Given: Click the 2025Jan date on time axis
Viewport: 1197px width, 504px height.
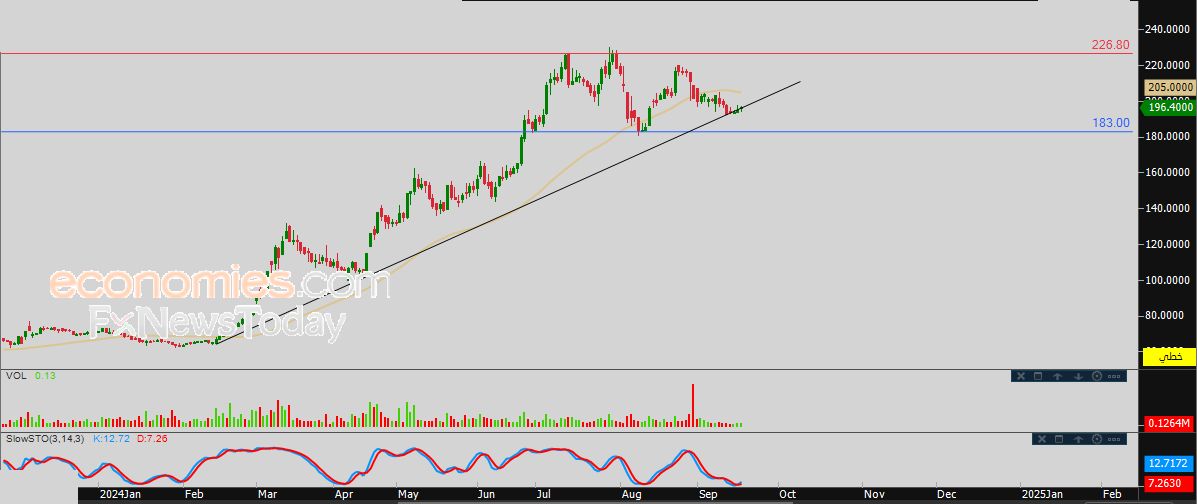Looking at the screenshot, I should tap(1043, 495).
